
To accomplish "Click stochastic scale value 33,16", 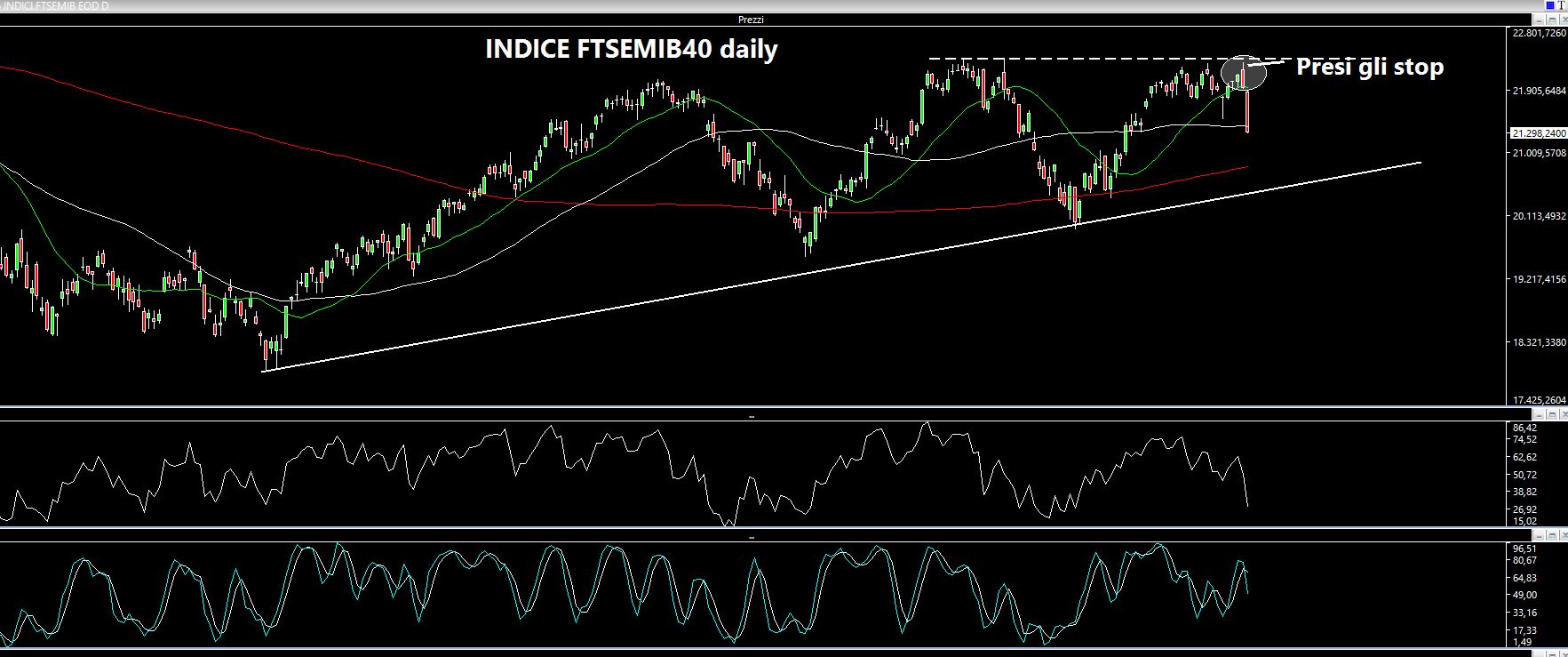I will [x=1524, y=613].
